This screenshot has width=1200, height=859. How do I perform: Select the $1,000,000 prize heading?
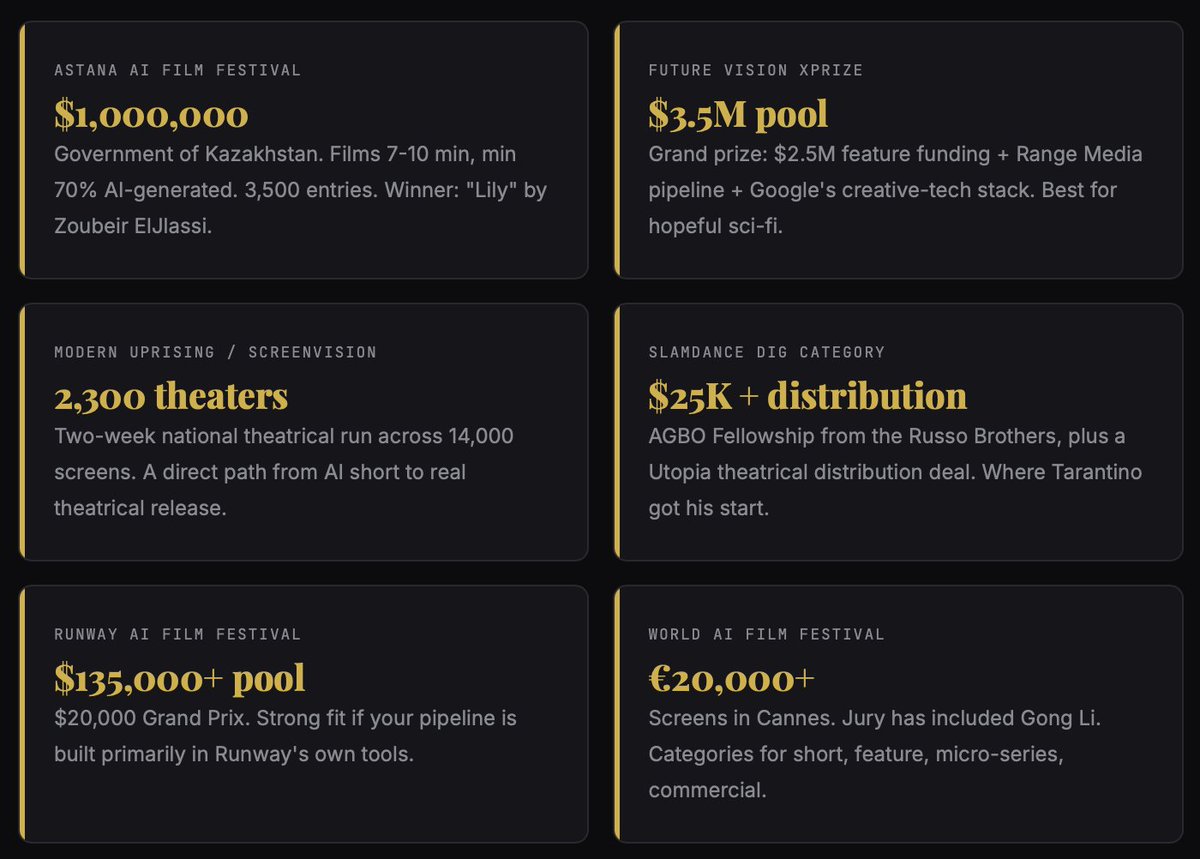[151, 114]
